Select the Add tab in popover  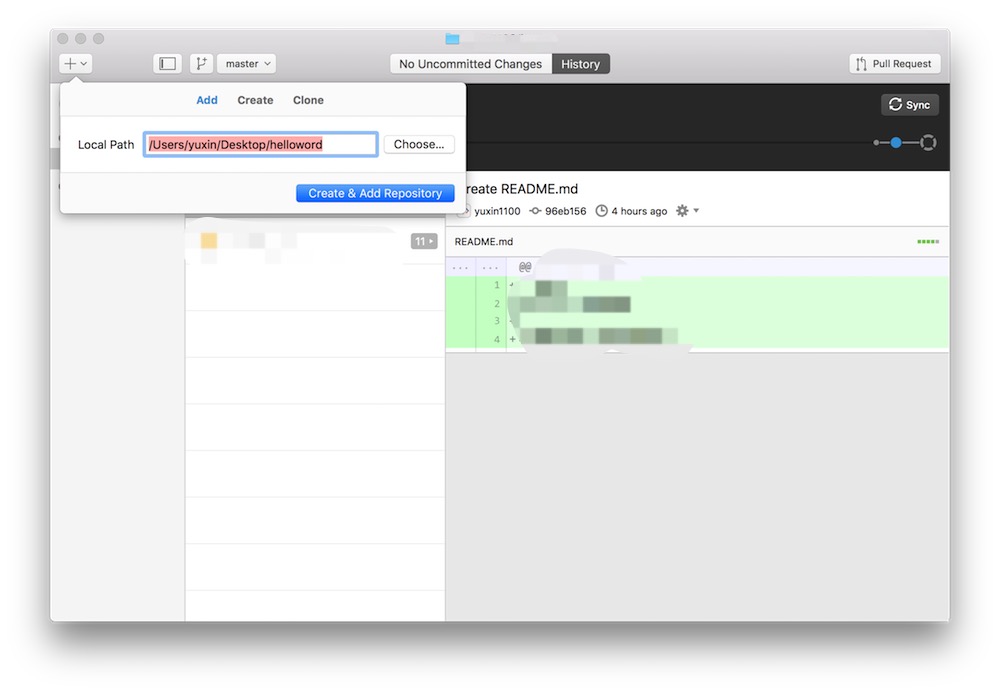tap(207, 100)
